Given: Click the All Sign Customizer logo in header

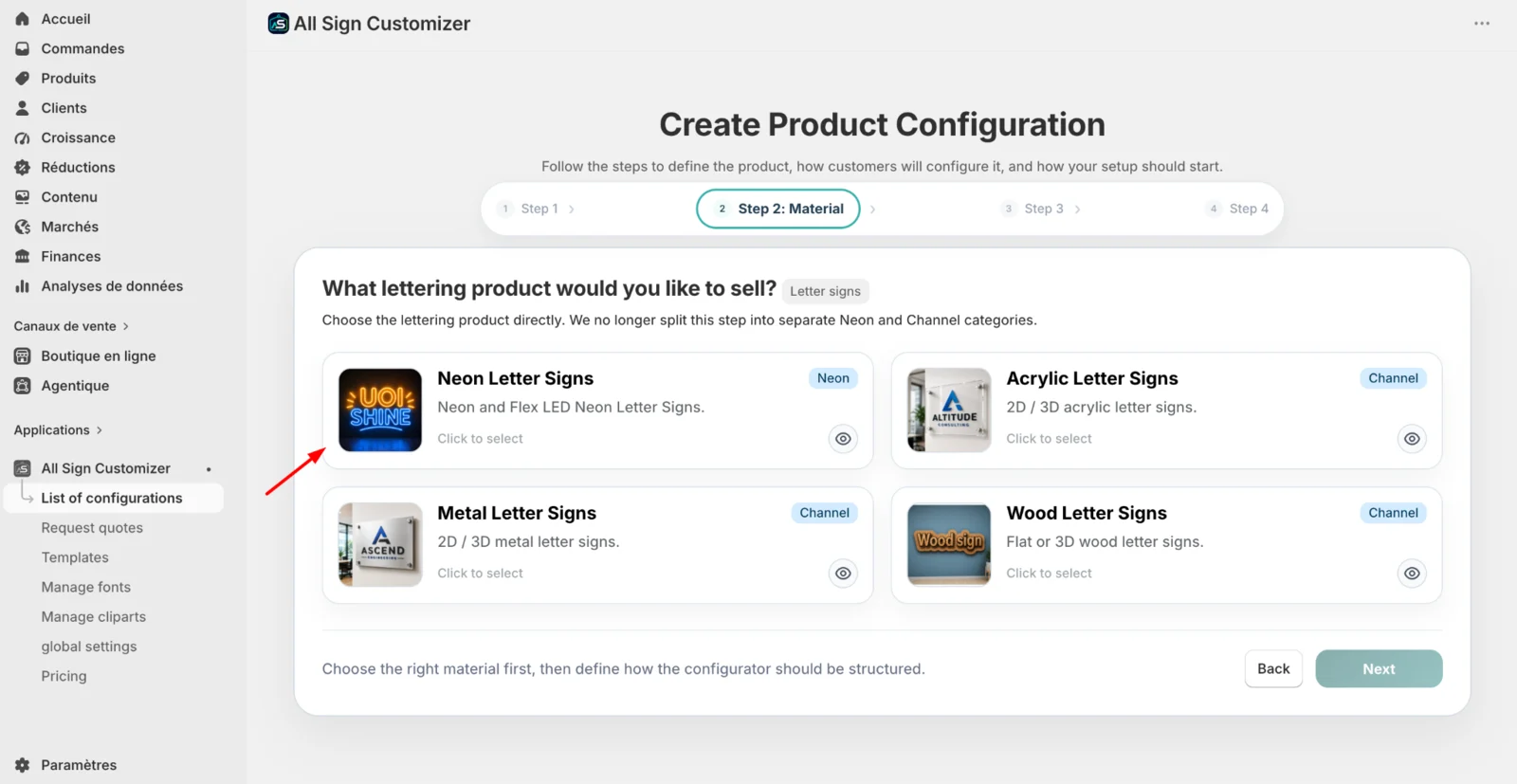Looking at the screenshot, I should 279,24.
